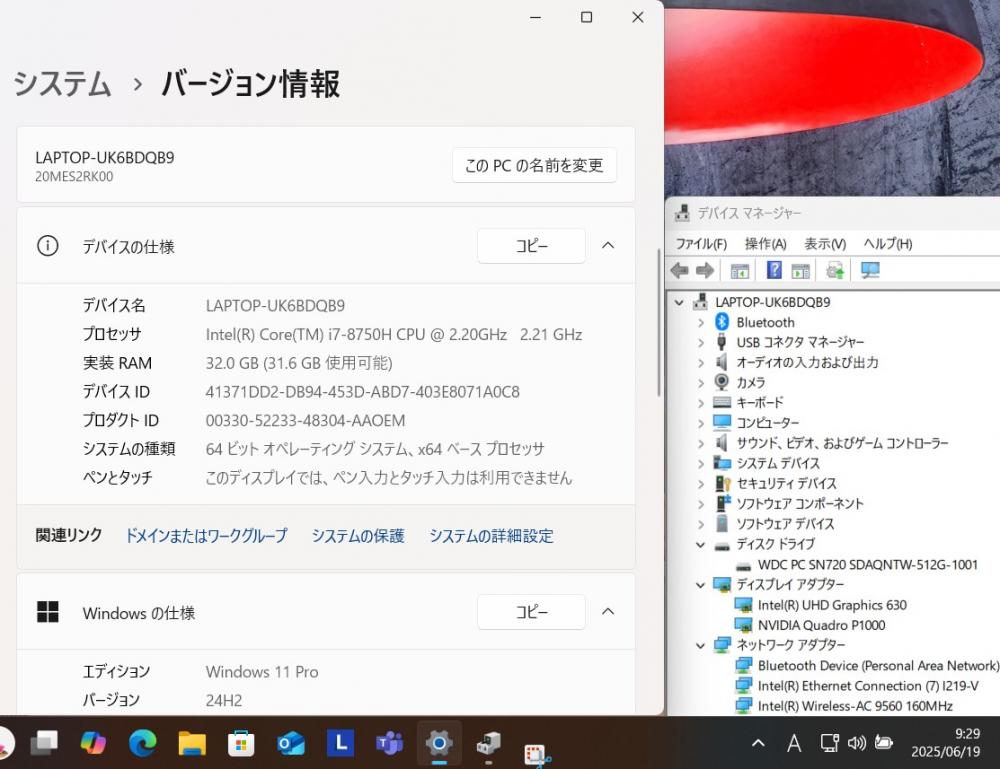Select the セキュリティ デバイス category
This screenshot has width=1000, height=769.
786,483
